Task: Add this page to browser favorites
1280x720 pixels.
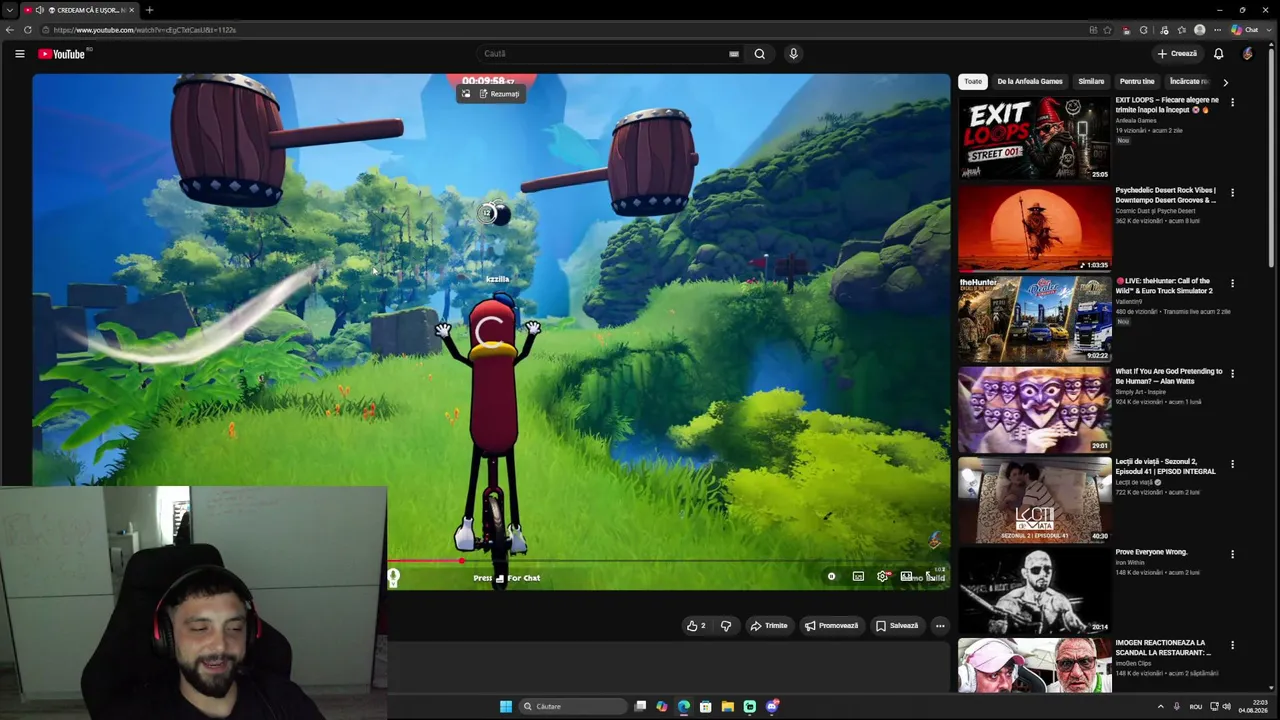Action: tap(1107, 30)
